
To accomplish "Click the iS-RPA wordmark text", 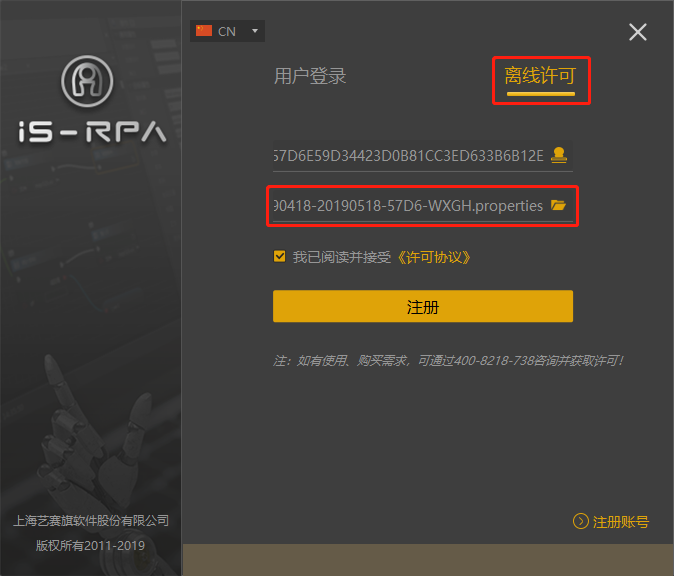I will point(91,132).
